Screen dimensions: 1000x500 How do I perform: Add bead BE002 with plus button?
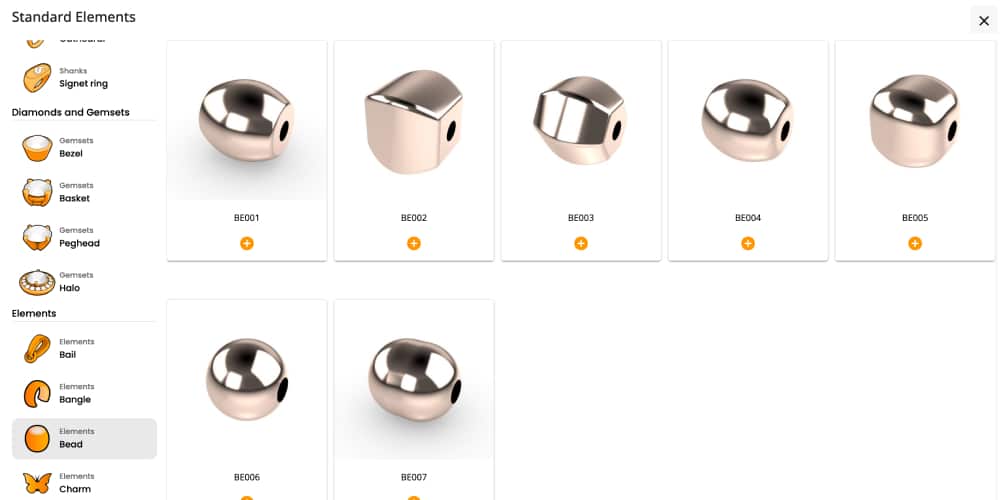414,243
